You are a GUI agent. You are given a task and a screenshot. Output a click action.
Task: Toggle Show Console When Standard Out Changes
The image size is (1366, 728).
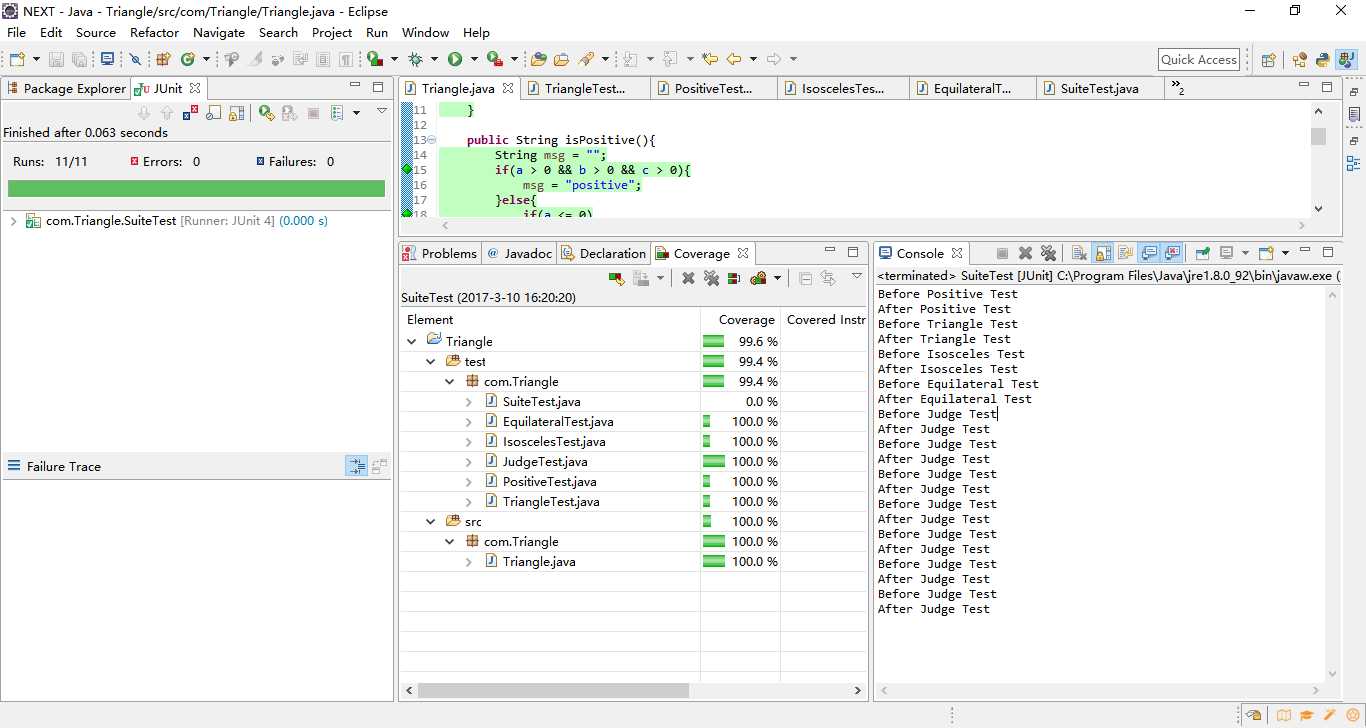(1149, 253)
